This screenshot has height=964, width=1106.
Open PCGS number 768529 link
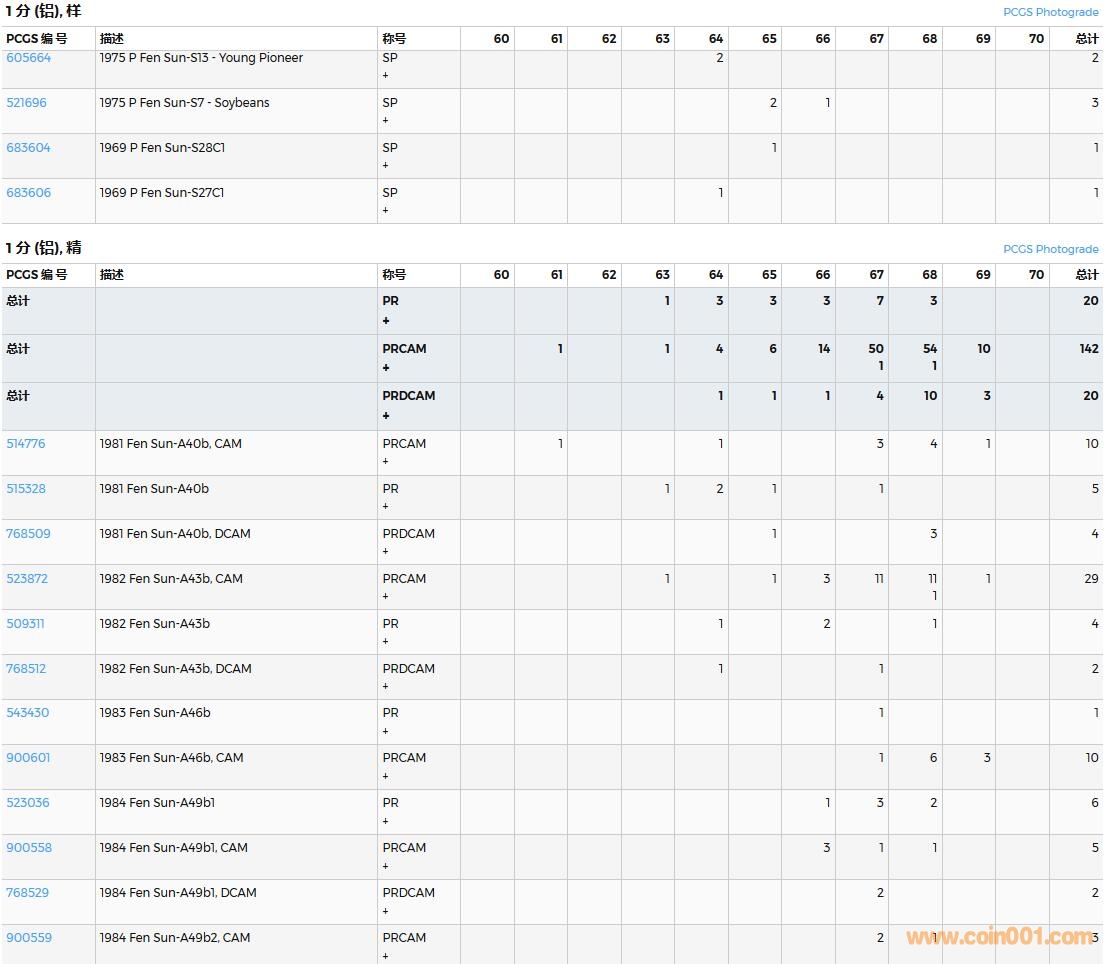coord(28,893)
